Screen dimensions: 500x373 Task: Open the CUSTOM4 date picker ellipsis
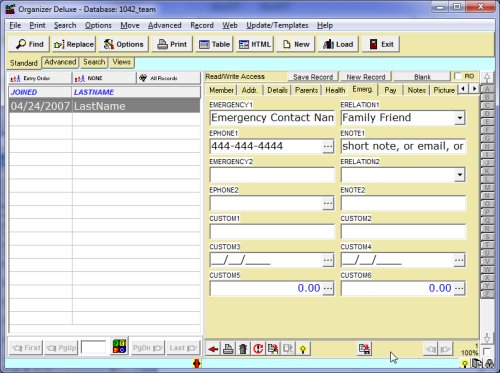459,260
